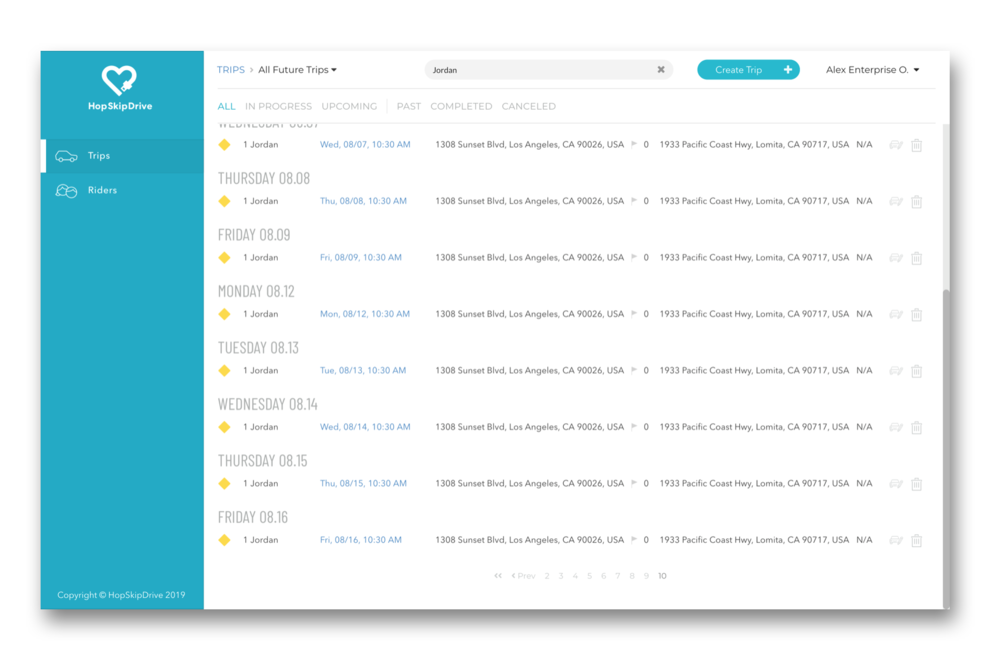Switch to the Upcoming tab
Screen dimensions: 1000x659
[x=349, y=106]
